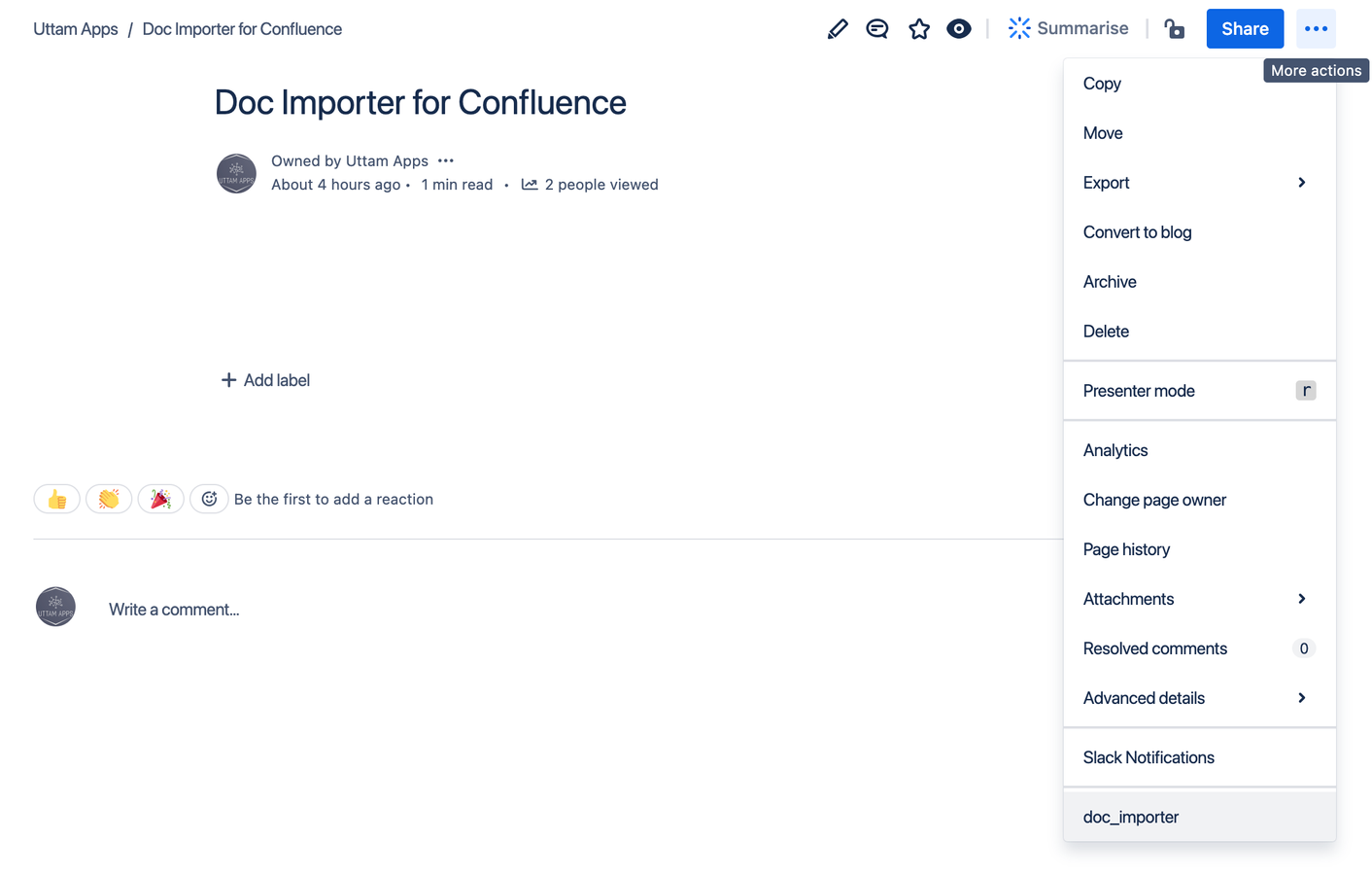Choose Change page owner
This screenshot has width=1372, height=875.
[1199, 500]
